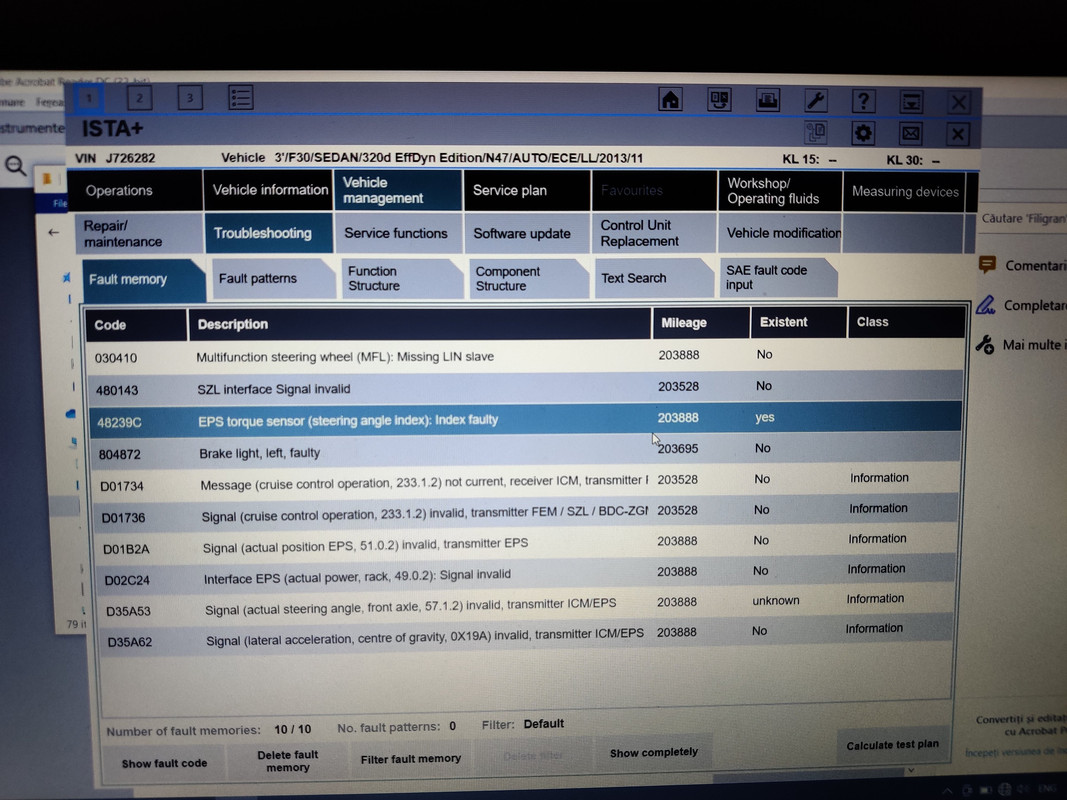Select fault row 804872 Brake light left
The image size is (1067, 800).
click(x=525, y=451)
